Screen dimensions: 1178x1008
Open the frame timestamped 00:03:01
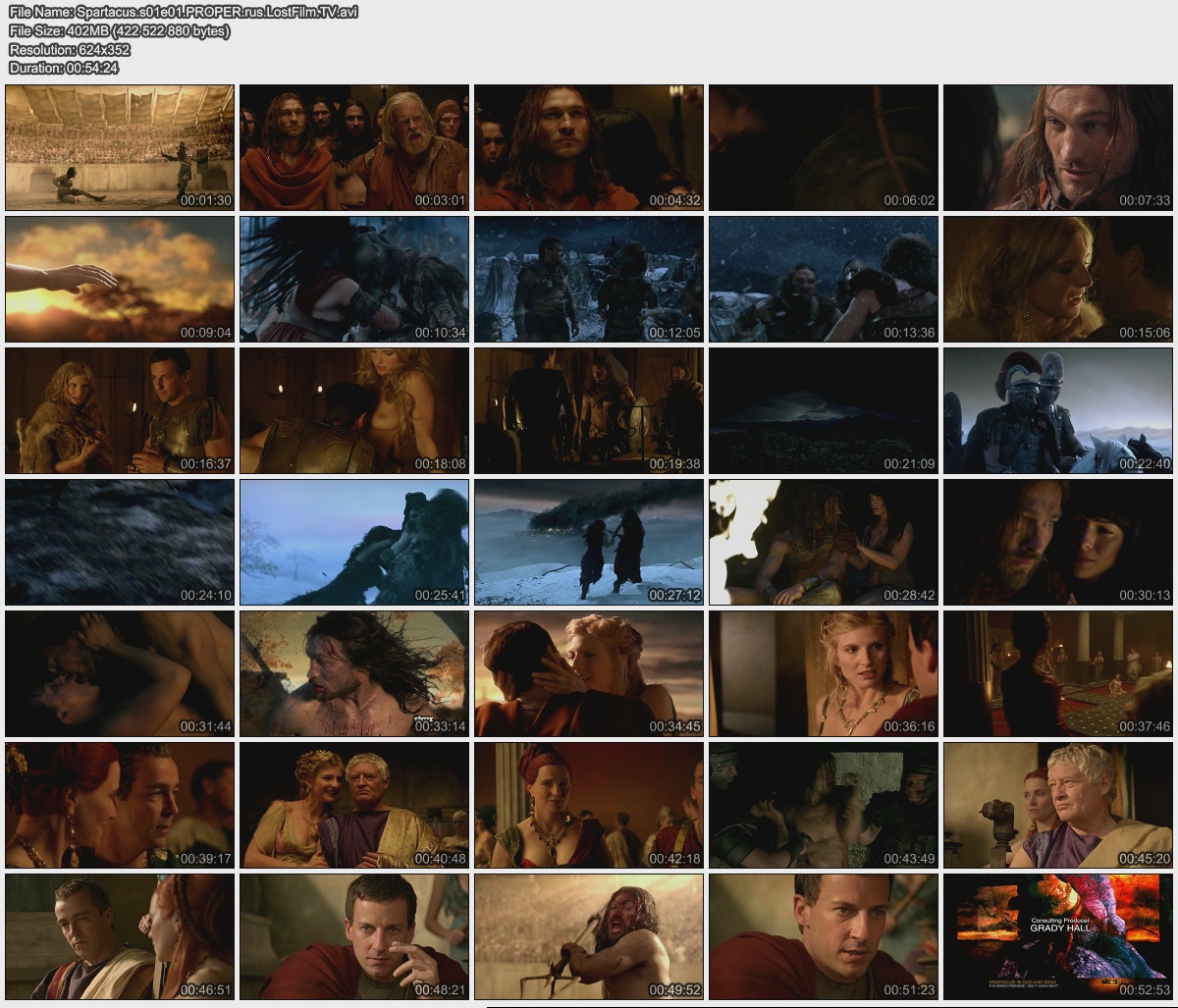[354, 147]
